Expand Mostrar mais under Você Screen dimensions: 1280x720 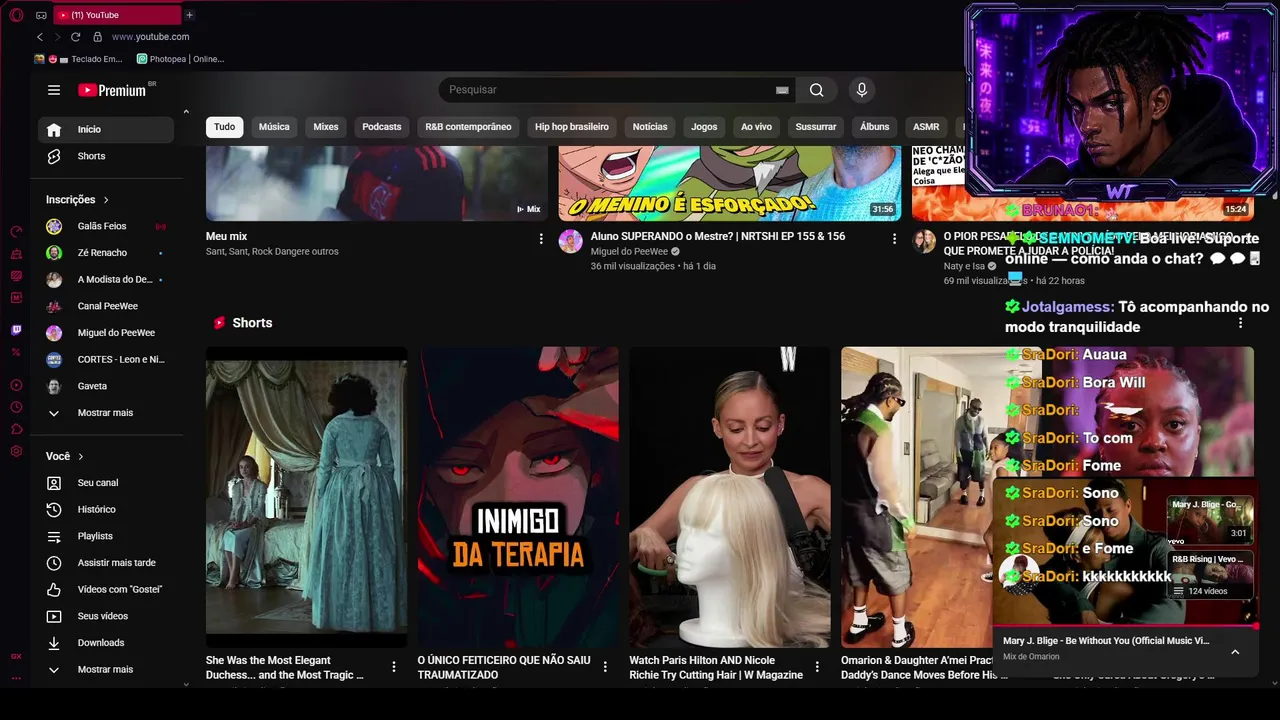106,670
